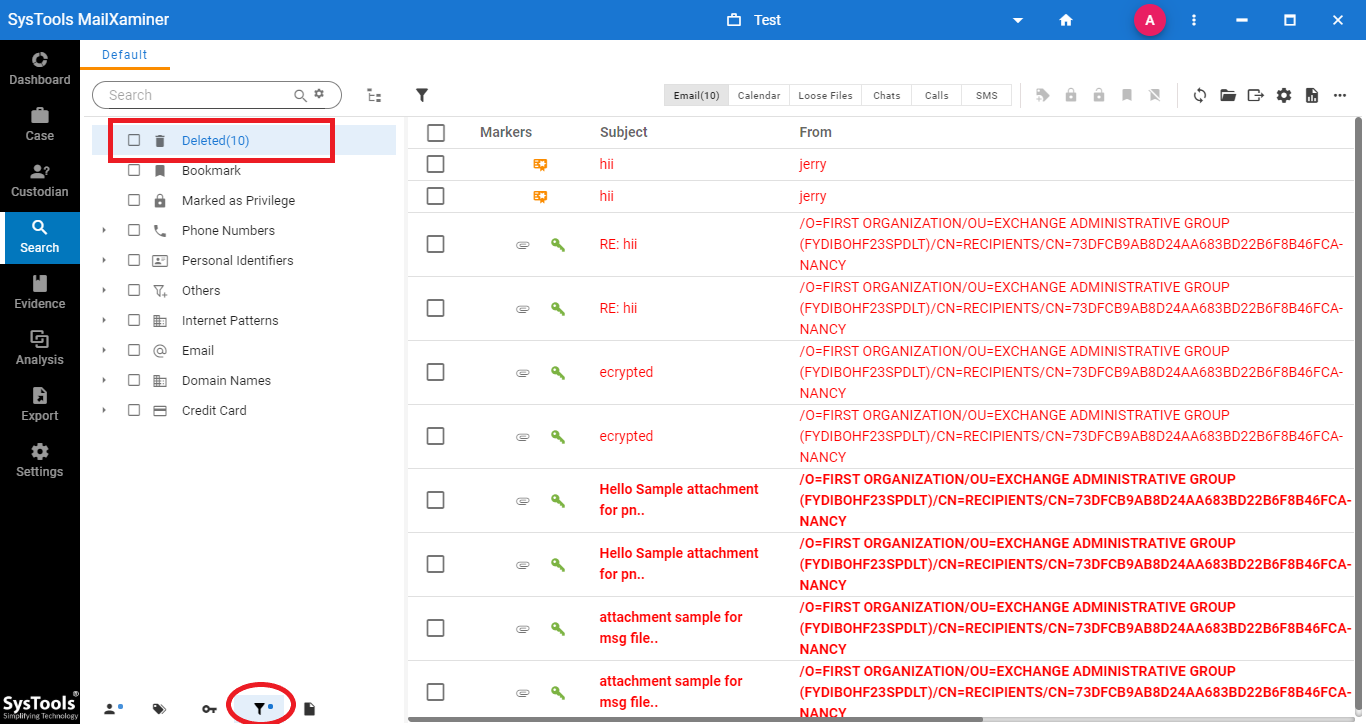This screenshot has width=1366, height=724.
Task: Expand the Others tree node
Action: click(104, 291)
